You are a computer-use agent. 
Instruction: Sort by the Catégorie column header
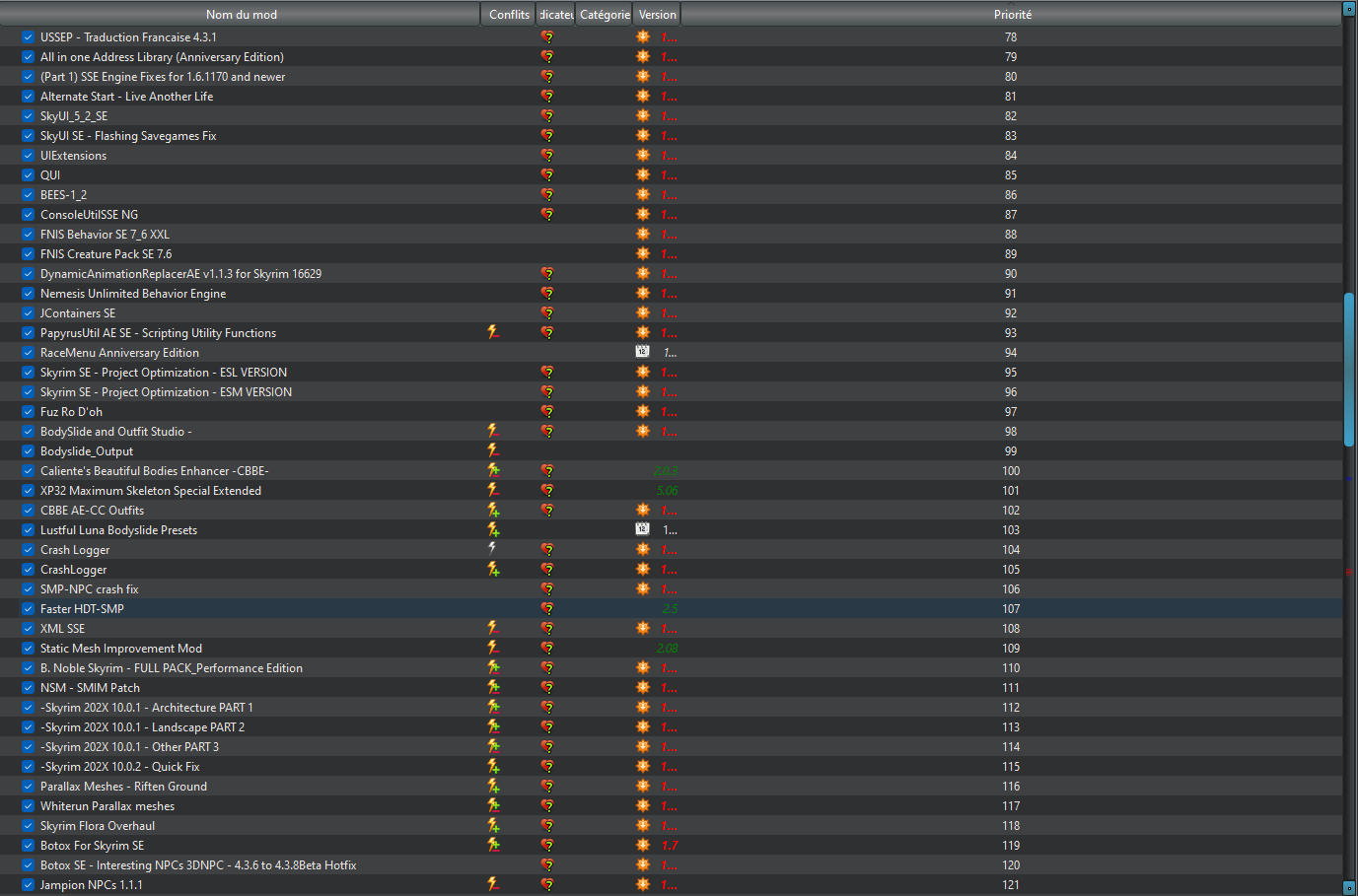[605, 14]
